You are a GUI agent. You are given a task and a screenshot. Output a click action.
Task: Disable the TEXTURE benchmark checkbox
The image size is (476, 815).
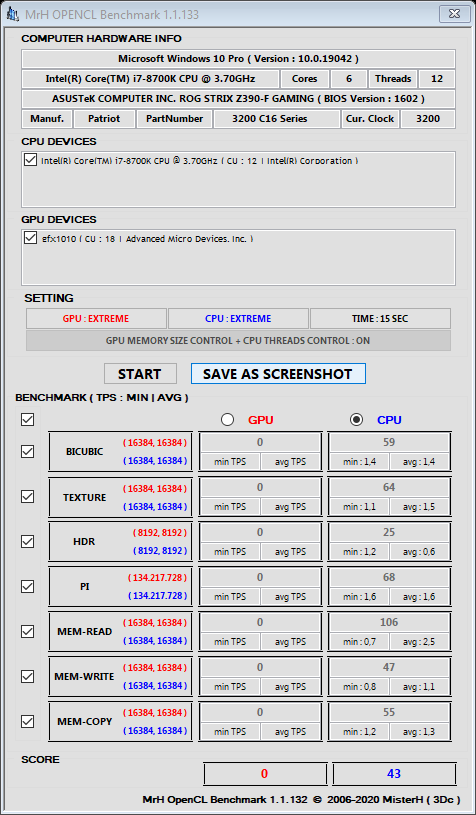click(28, 496)
